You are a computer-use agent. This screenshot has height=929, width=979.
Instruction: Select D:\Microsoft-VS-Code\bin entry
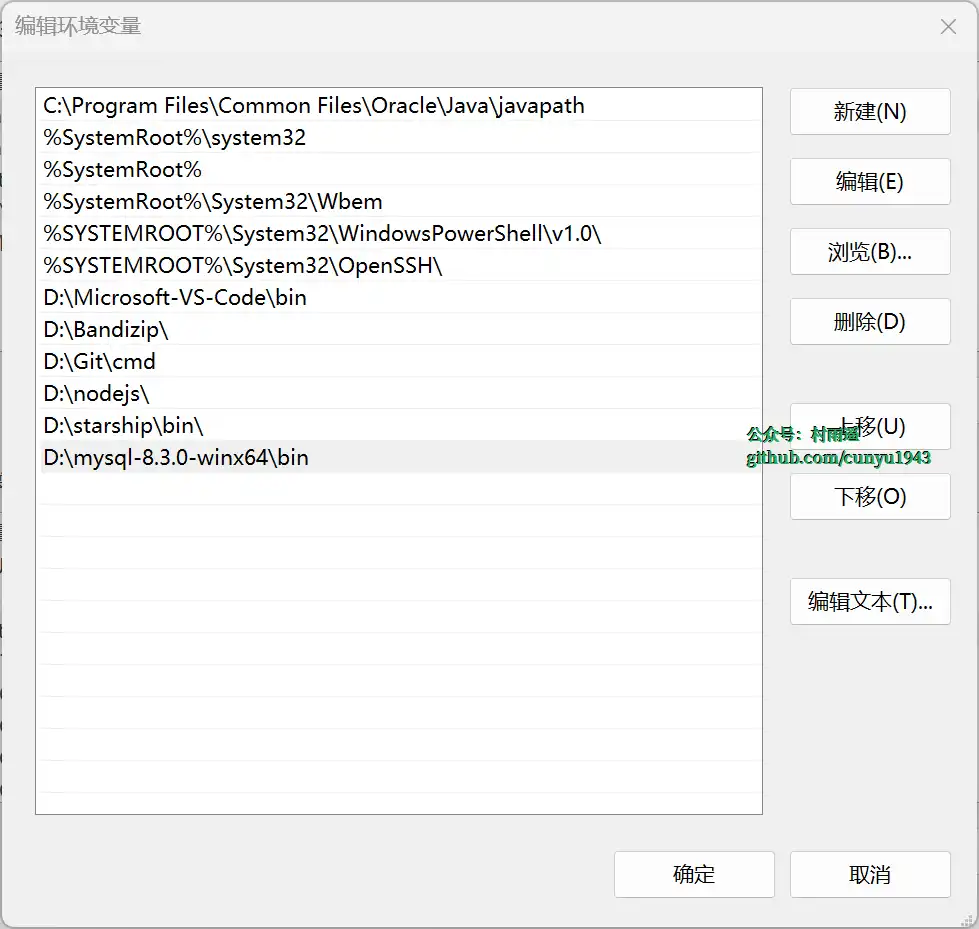pos(175,298)
